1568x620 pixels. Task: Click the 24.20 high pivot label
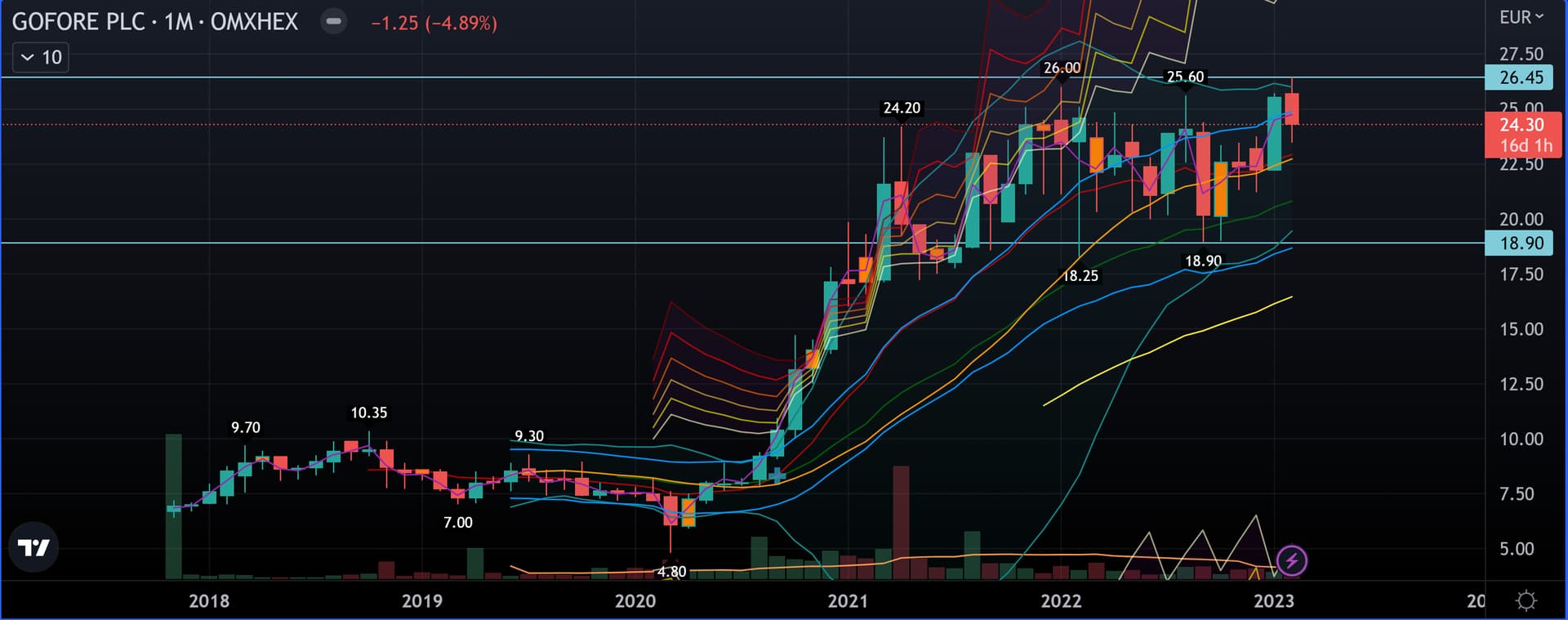[x=902, y=108]
